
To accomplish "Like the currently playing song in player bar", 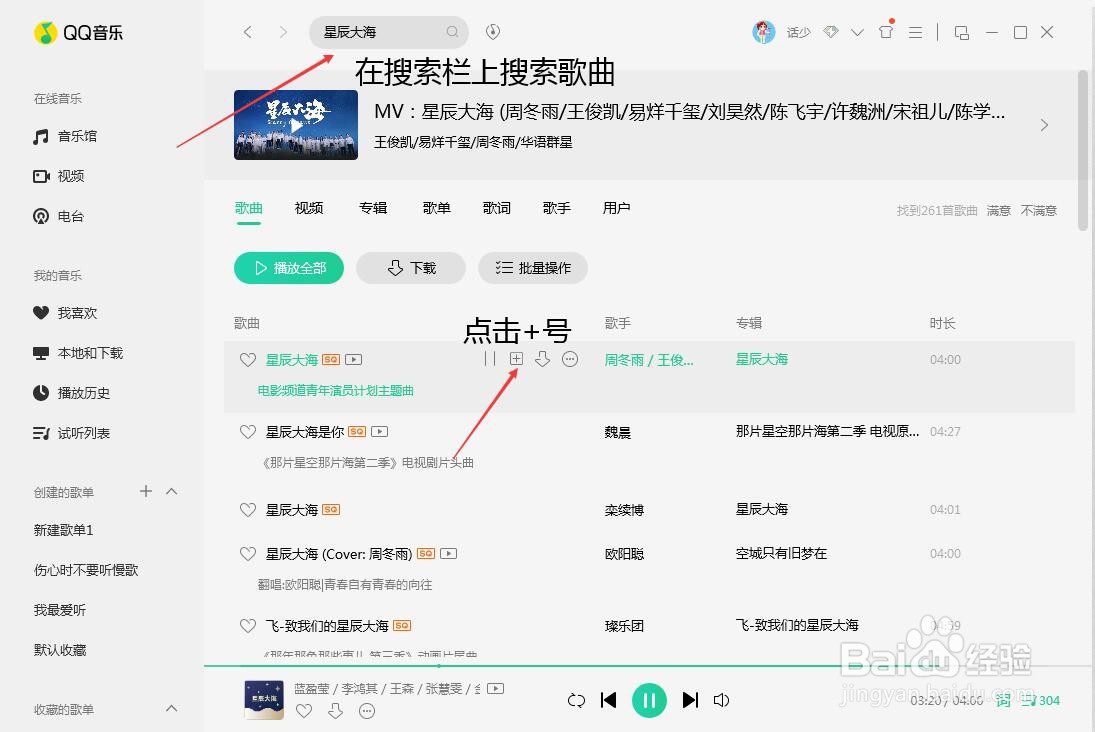I will point(304,711).
